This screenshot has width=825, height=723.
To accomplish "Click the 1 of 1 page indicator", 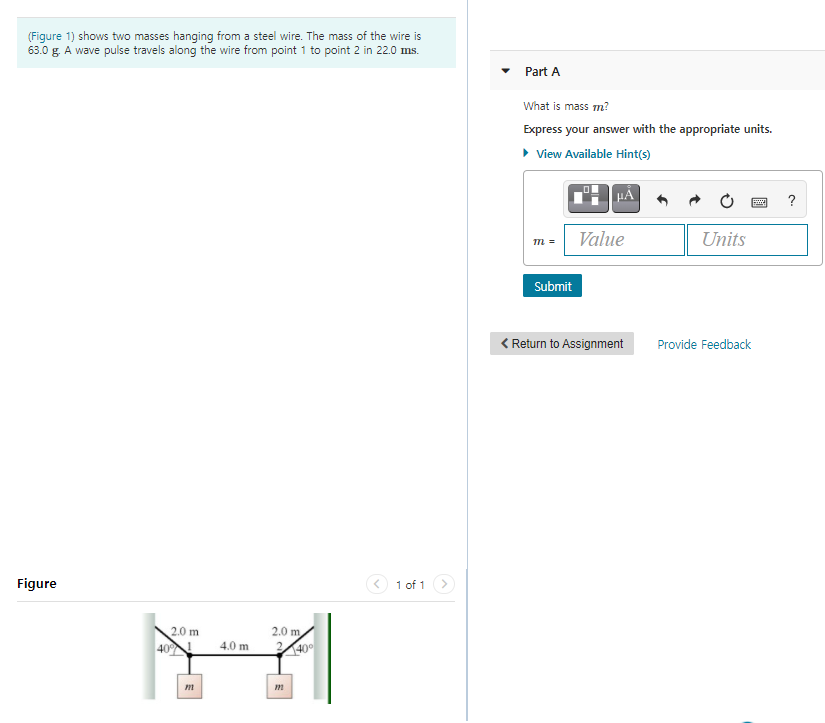I will coord(410,584).
